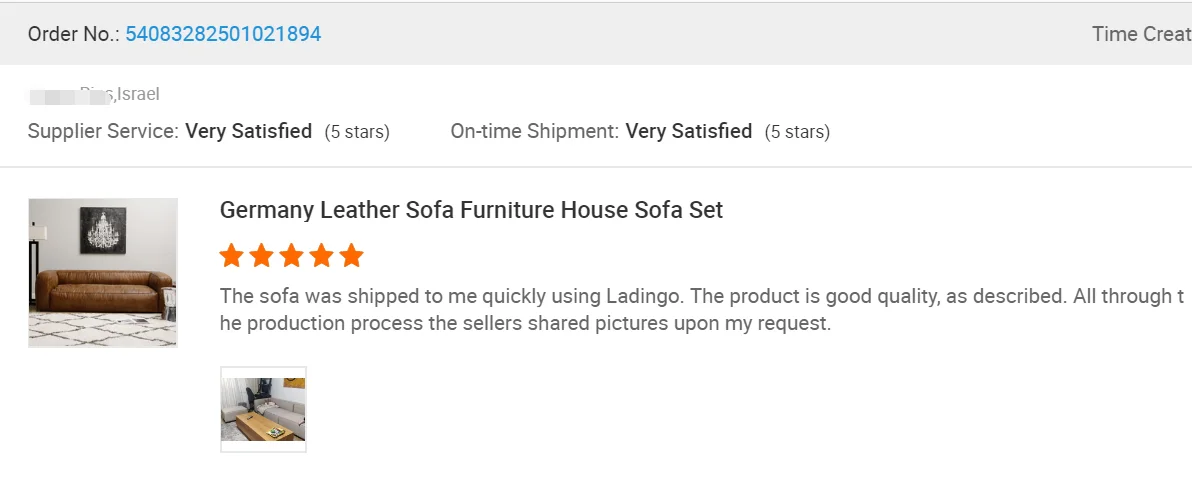Image resolution: width=1192 pixels, height=482 pixels.
Task: Click the brown leather sofa product thumbnail
Action: tap(103, 273)
